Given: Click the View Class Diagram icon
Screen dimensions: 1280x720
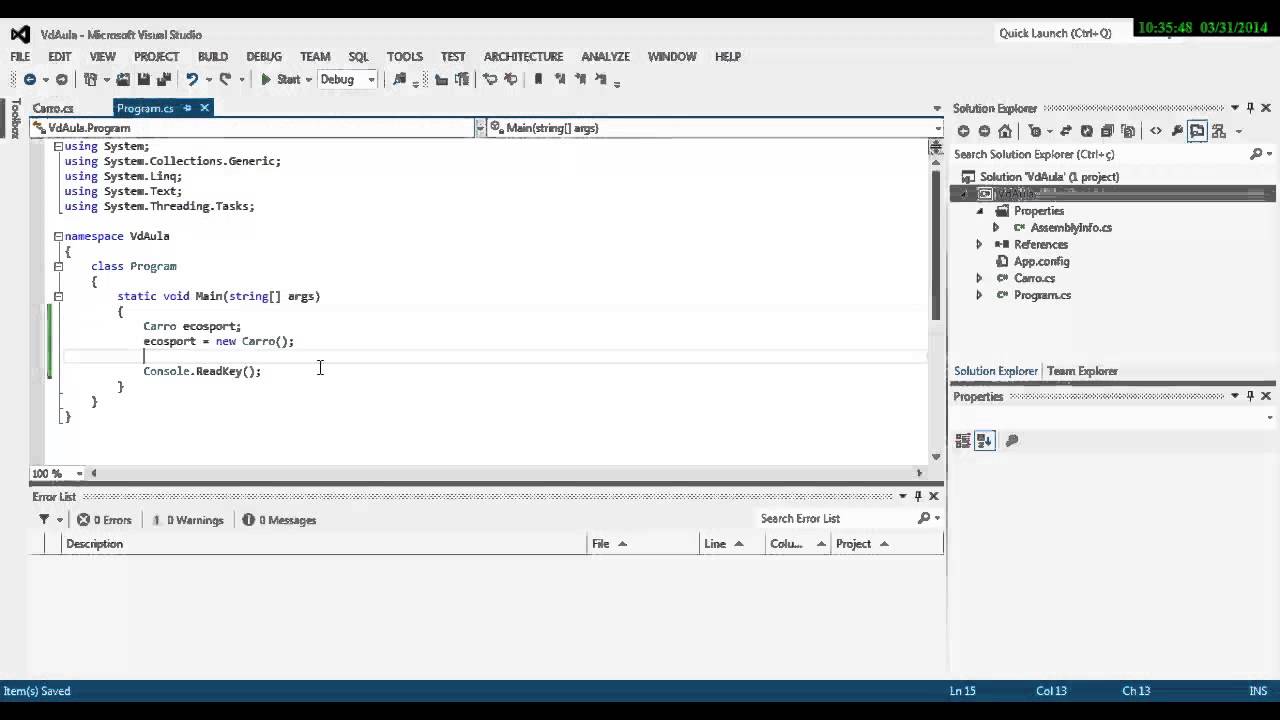Looking at the screenshot, I should (1220, 131).
